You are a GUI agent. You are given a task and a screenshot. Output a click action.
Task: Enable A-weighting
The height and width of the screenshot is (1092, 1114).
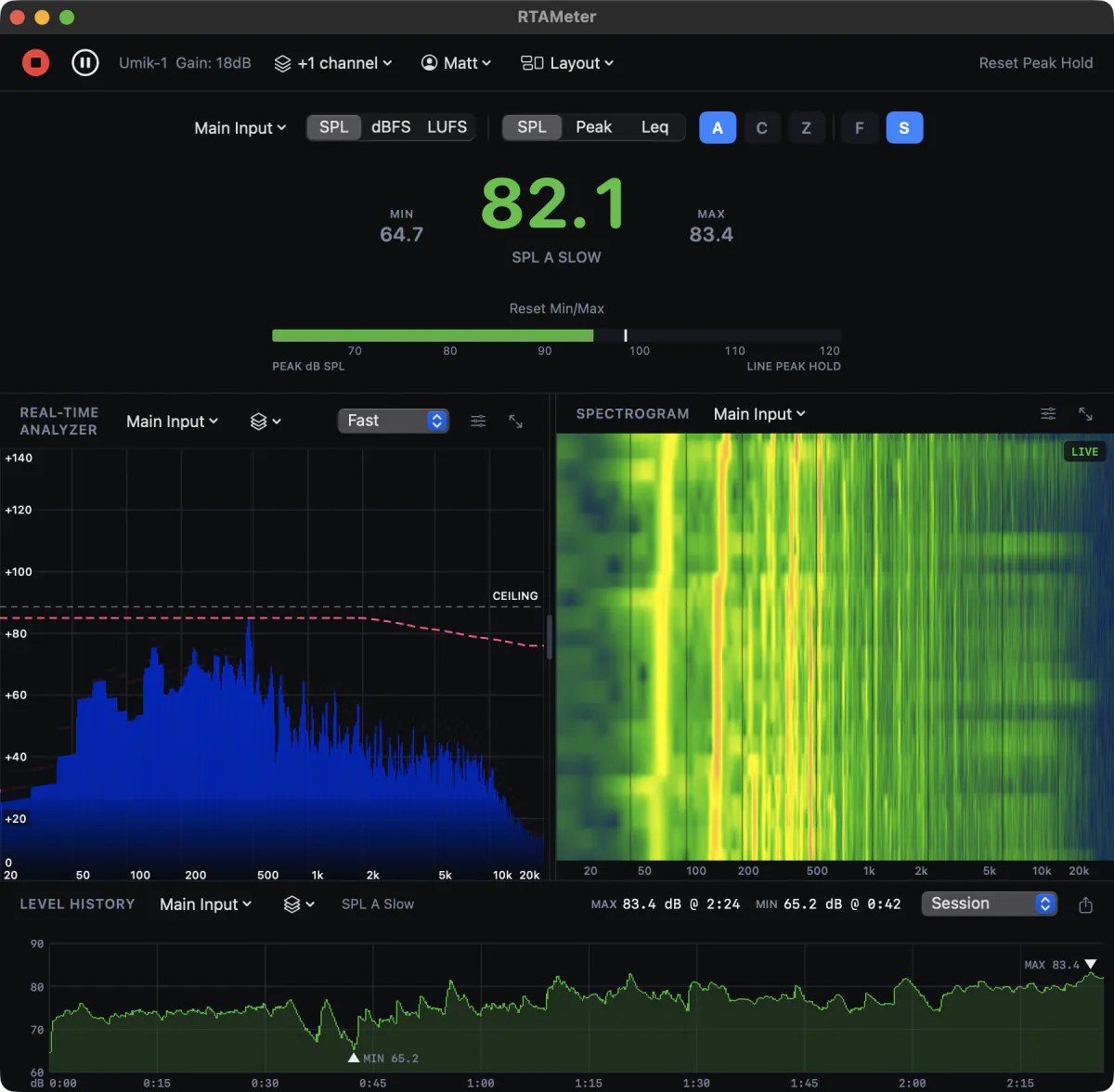(x=718, y=128)
